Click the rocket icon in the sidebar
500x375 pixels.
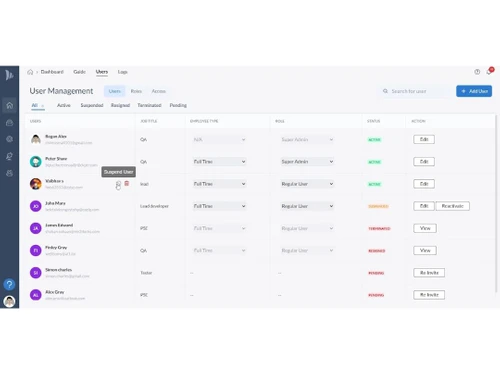pyautogui.click(x=9, y=156)
